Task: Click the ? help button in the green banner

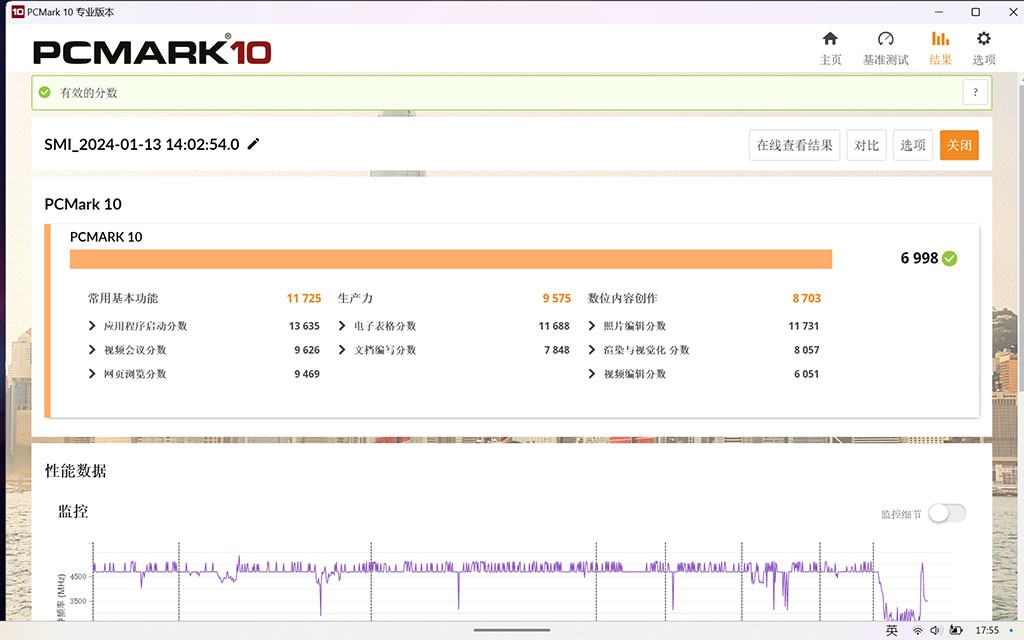Action: (975, 91)
